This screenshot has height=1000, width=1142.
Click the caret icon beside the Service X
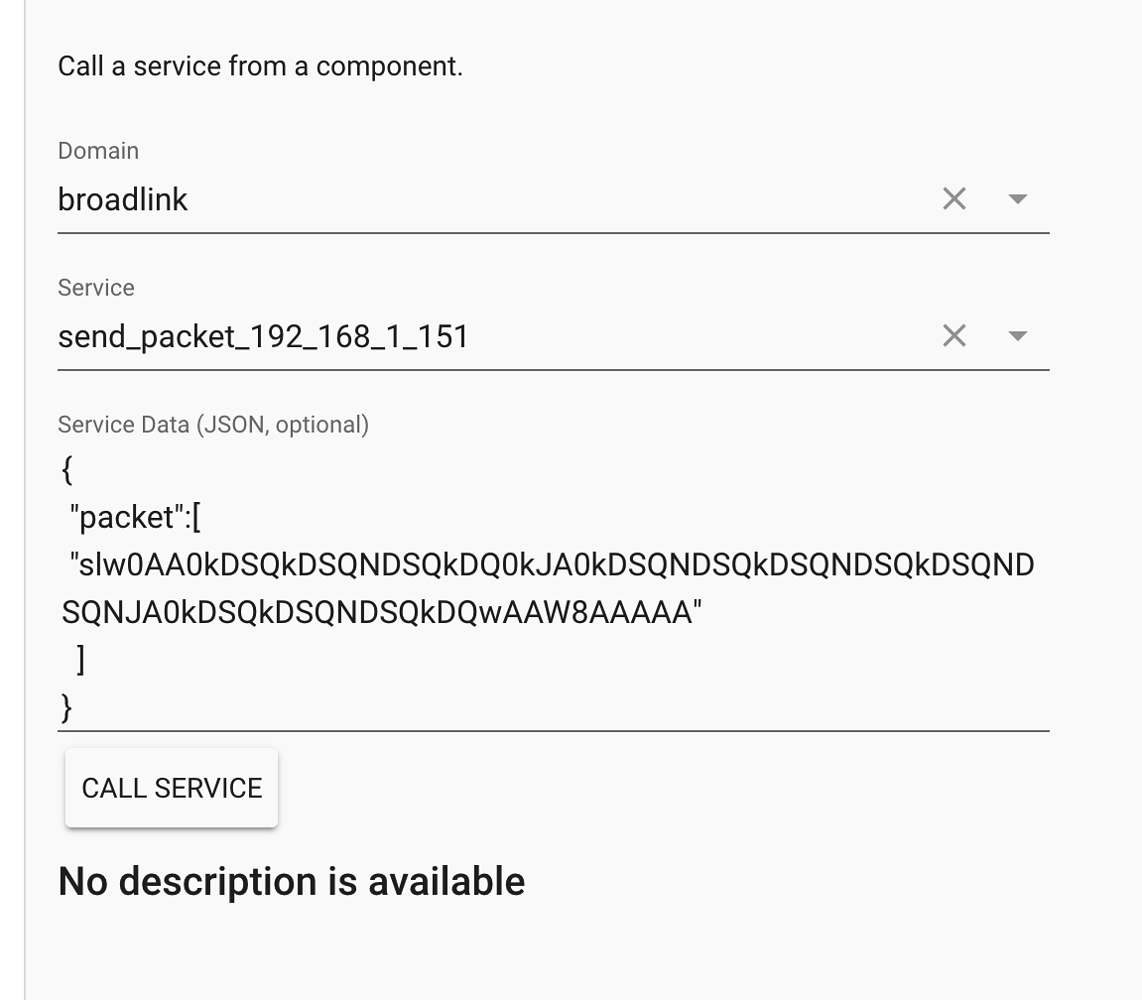point(1017,337)
